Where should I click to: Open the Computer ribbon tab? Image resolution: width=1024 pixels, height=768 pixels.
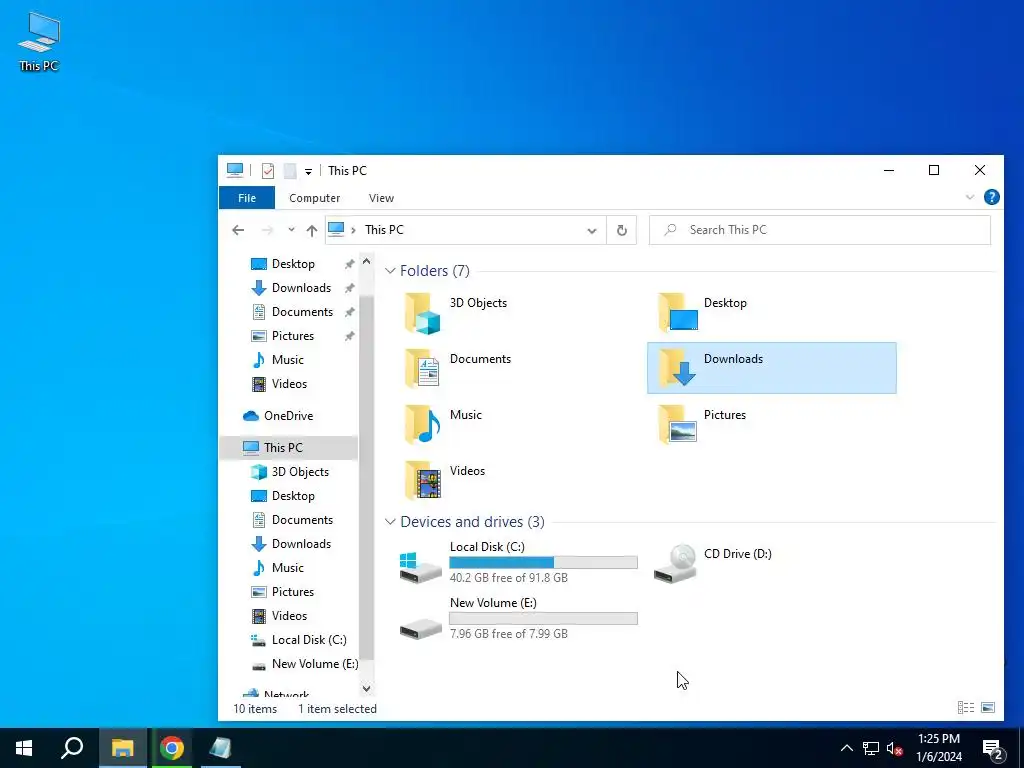[x=315, y=198]
